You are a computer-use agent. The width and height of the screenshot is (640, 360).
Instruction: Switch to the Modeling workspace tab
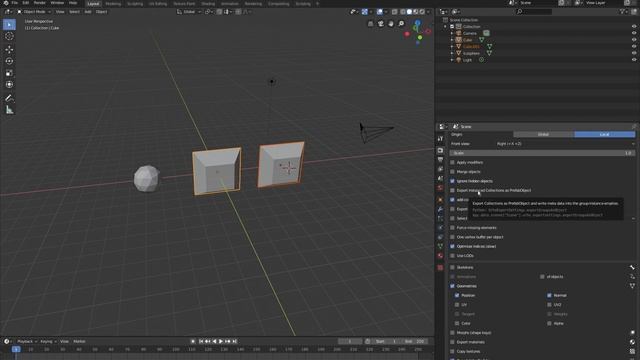113,4
